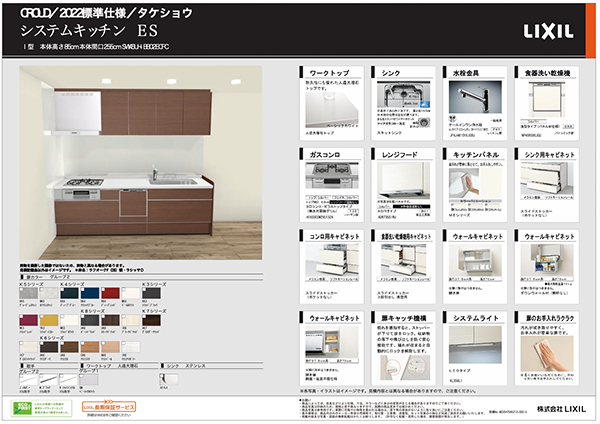
Task: Click the gas cooktop in the kitchen render
Action: click(x=84, y=182)
